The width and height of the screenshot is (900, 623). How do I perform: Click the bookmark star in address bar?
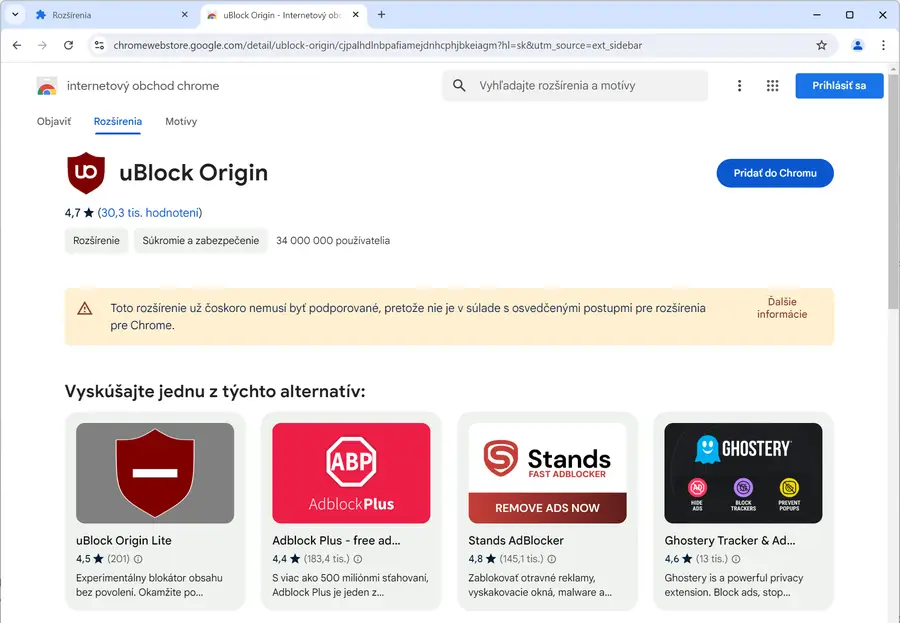(x=821, y=45)
